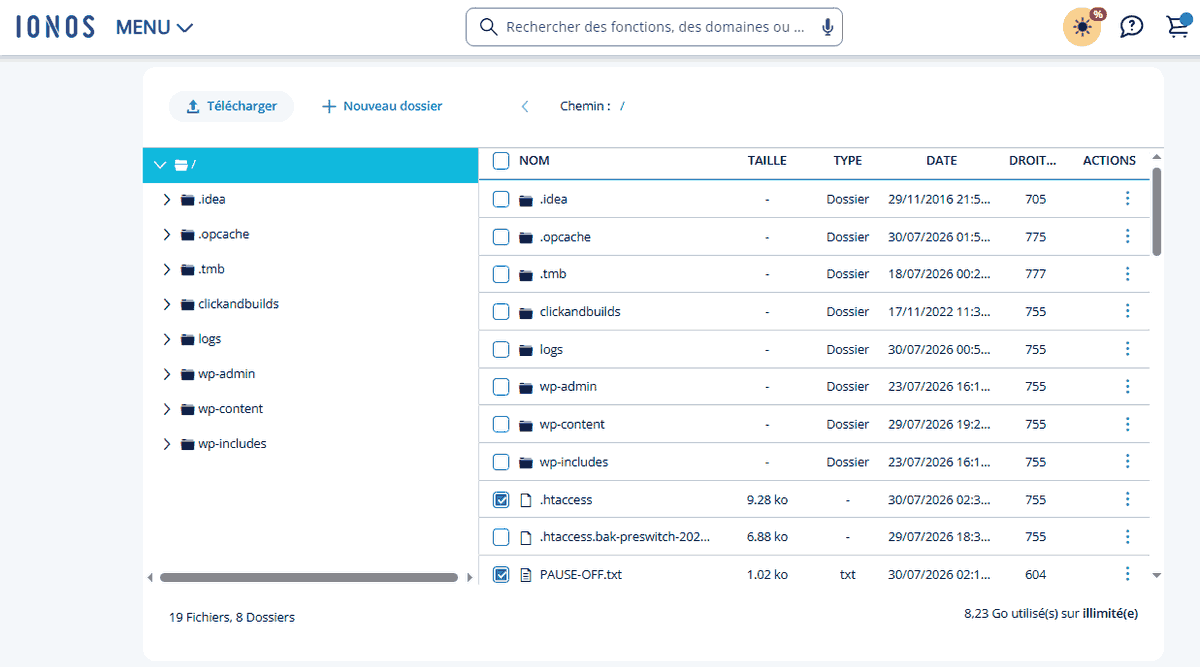Click the sun promotions icon
The image size is (1200, 667).
click(x=1082, y=27)
